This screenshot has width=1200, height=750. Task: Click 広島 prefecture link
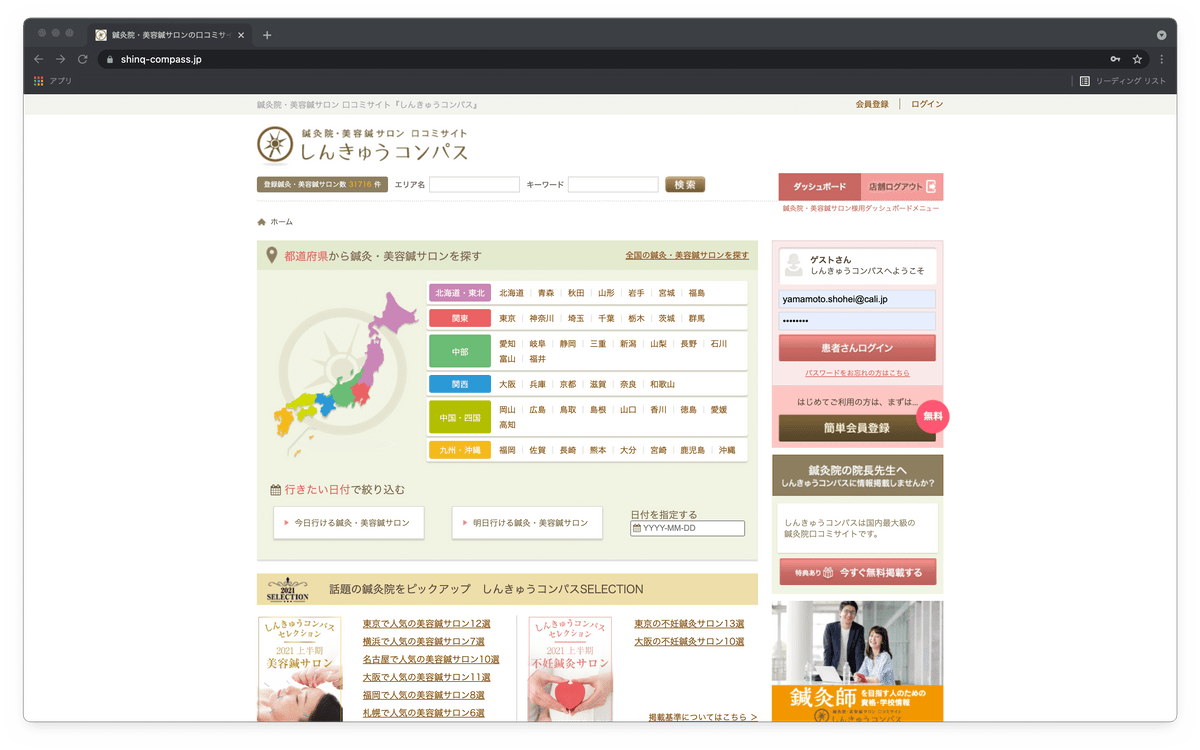(538, 410)
